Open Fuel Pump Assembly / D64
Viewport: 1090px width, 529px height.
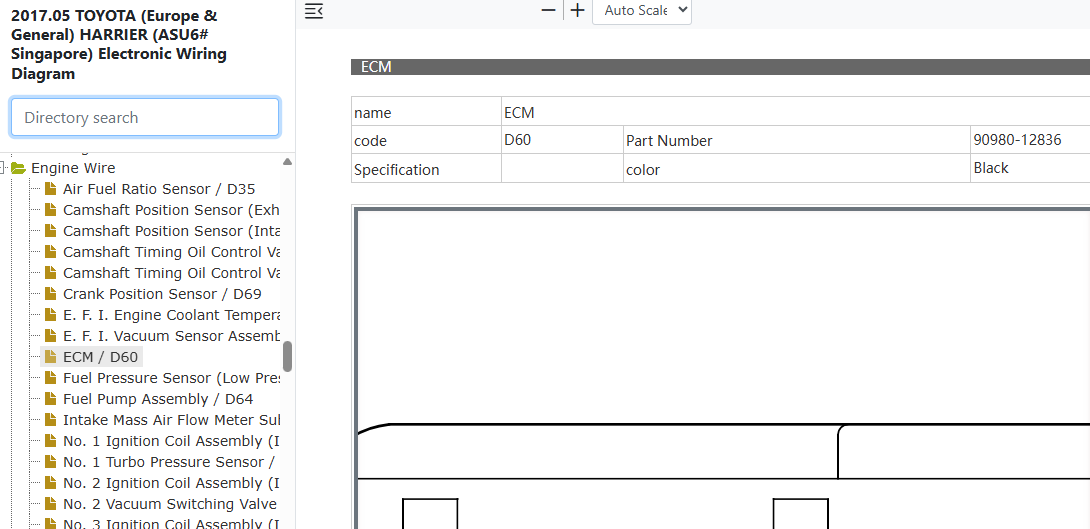(x=158, y=399)
